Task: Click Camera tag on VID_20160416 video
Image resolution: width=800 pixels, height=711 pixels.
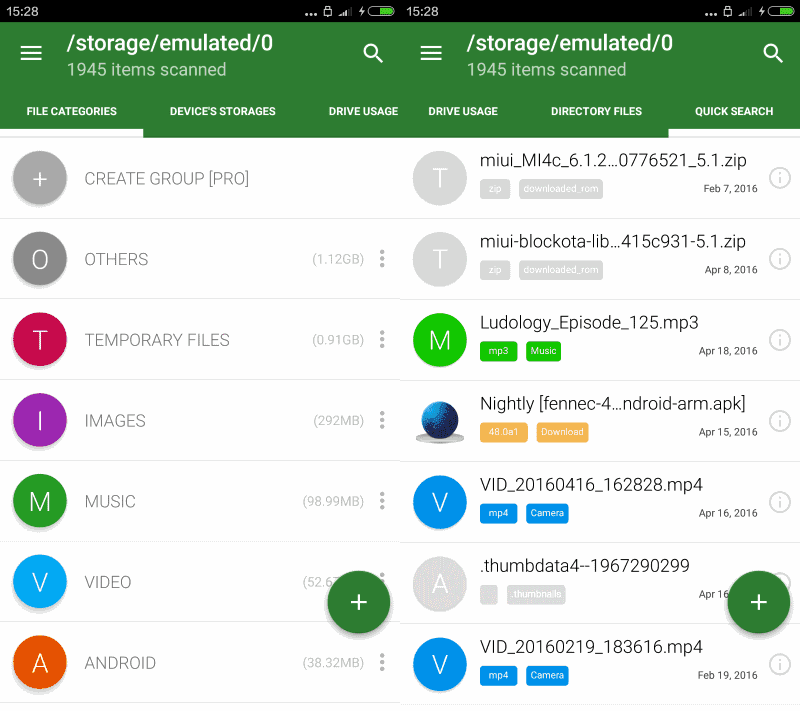Action: (x=547, y=513)
